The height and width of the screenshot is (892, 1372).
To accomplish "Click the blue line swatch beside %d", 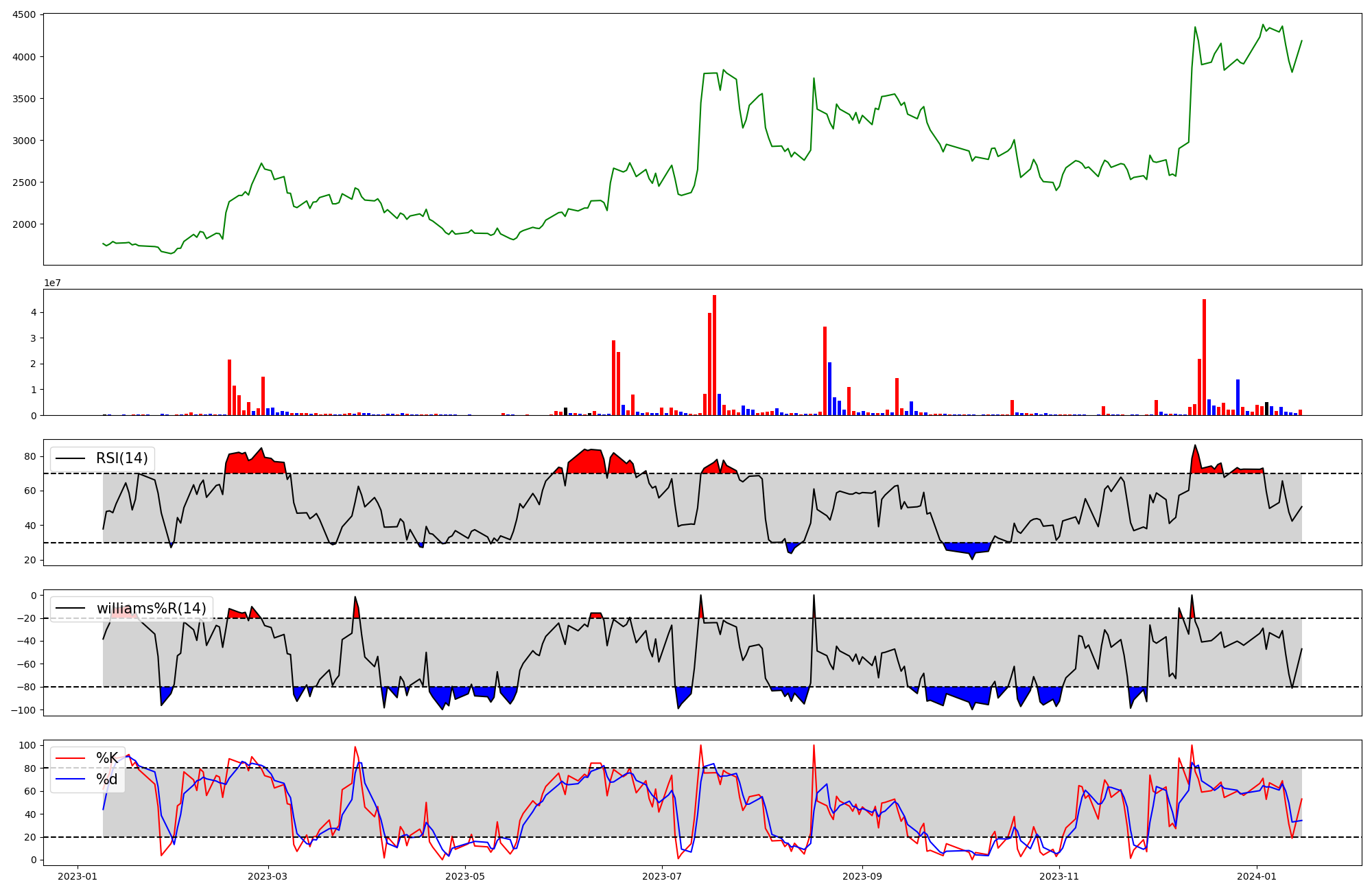I will click(71, 779).
